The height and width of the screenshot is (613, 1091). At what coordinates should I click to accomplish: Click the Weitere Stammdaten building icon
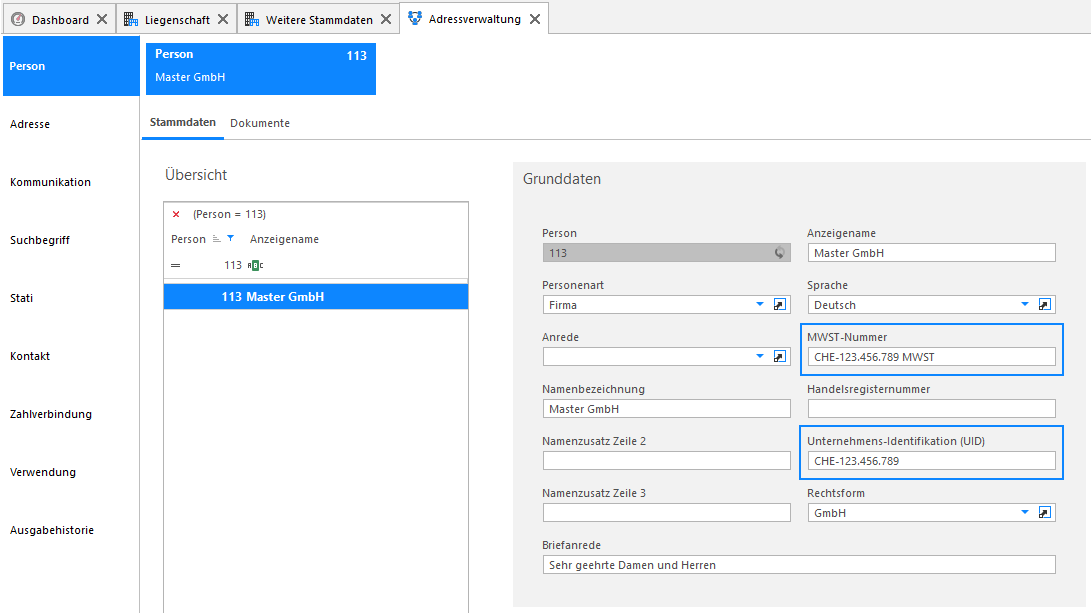[x=252, y=19]
